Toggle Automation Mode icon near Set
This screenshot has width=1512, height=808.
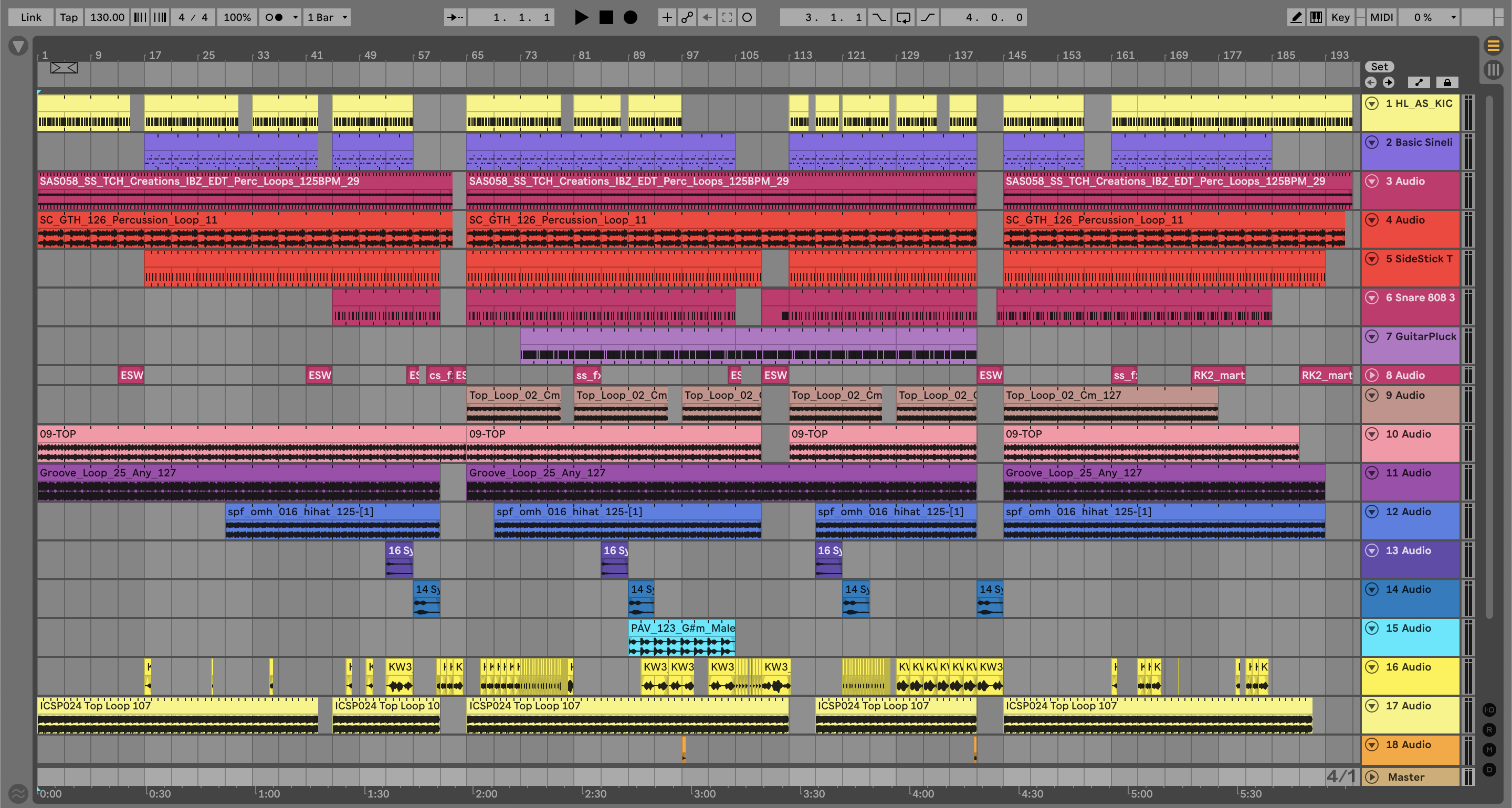click(1419, 82)
